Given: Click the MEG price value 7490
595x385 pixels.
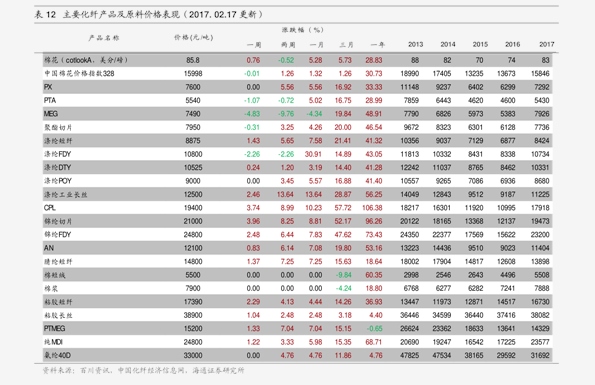Looking at the screenshot, I should 193,114.
